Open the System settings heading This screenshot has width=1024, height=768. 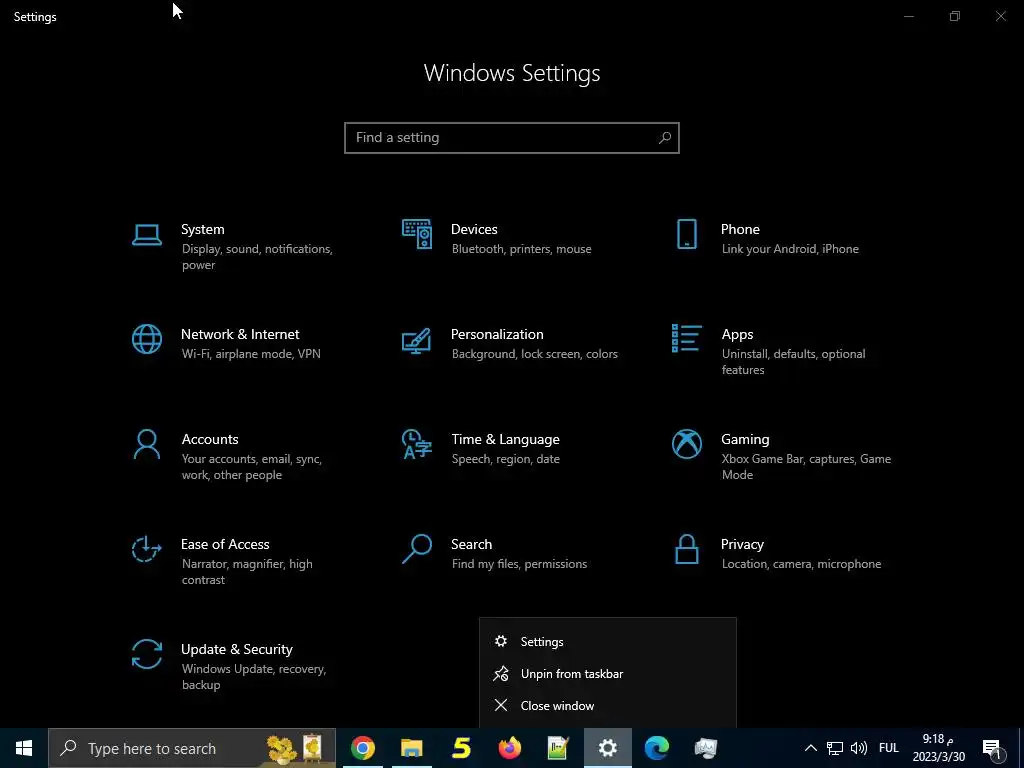pyautogui.click(x=202, y=229)
